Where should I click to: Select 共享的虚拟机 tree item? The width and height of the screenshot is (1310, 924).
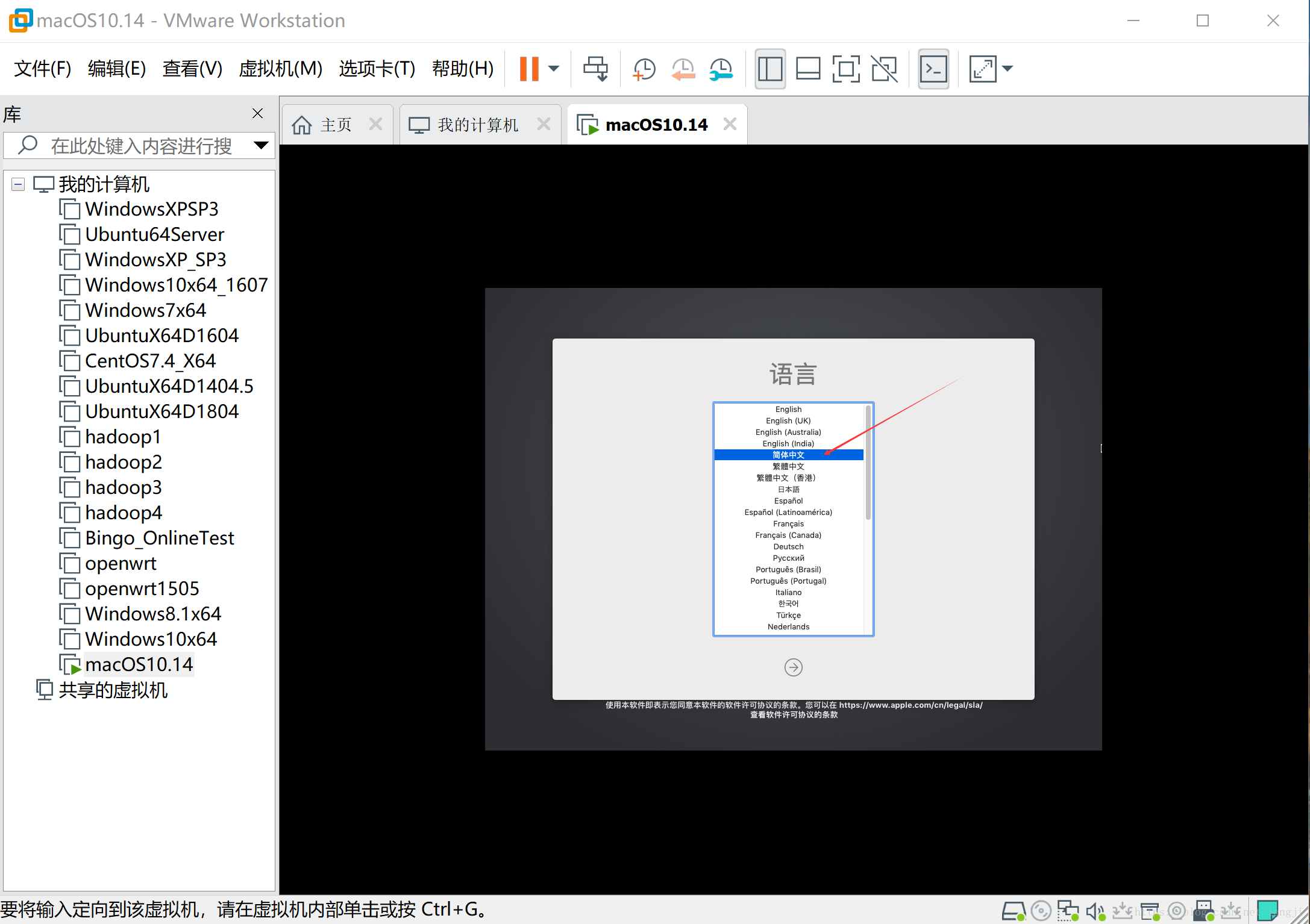102,690
